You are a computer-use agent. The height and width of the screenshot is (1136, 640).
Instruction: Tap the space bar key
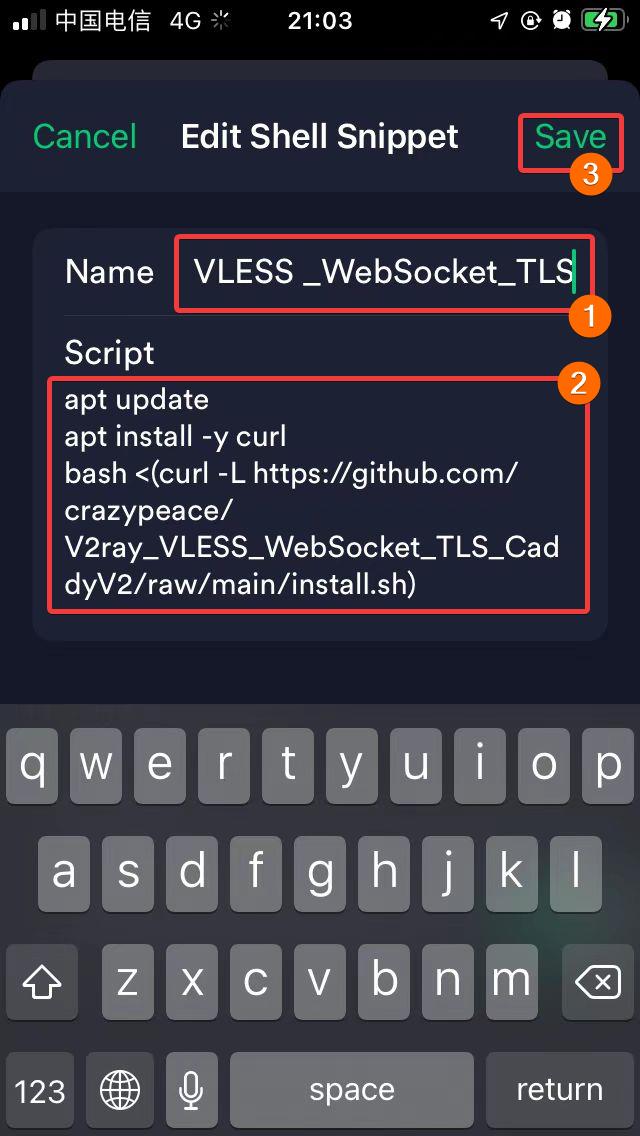pyautogui.click(x=352, y=1089)
